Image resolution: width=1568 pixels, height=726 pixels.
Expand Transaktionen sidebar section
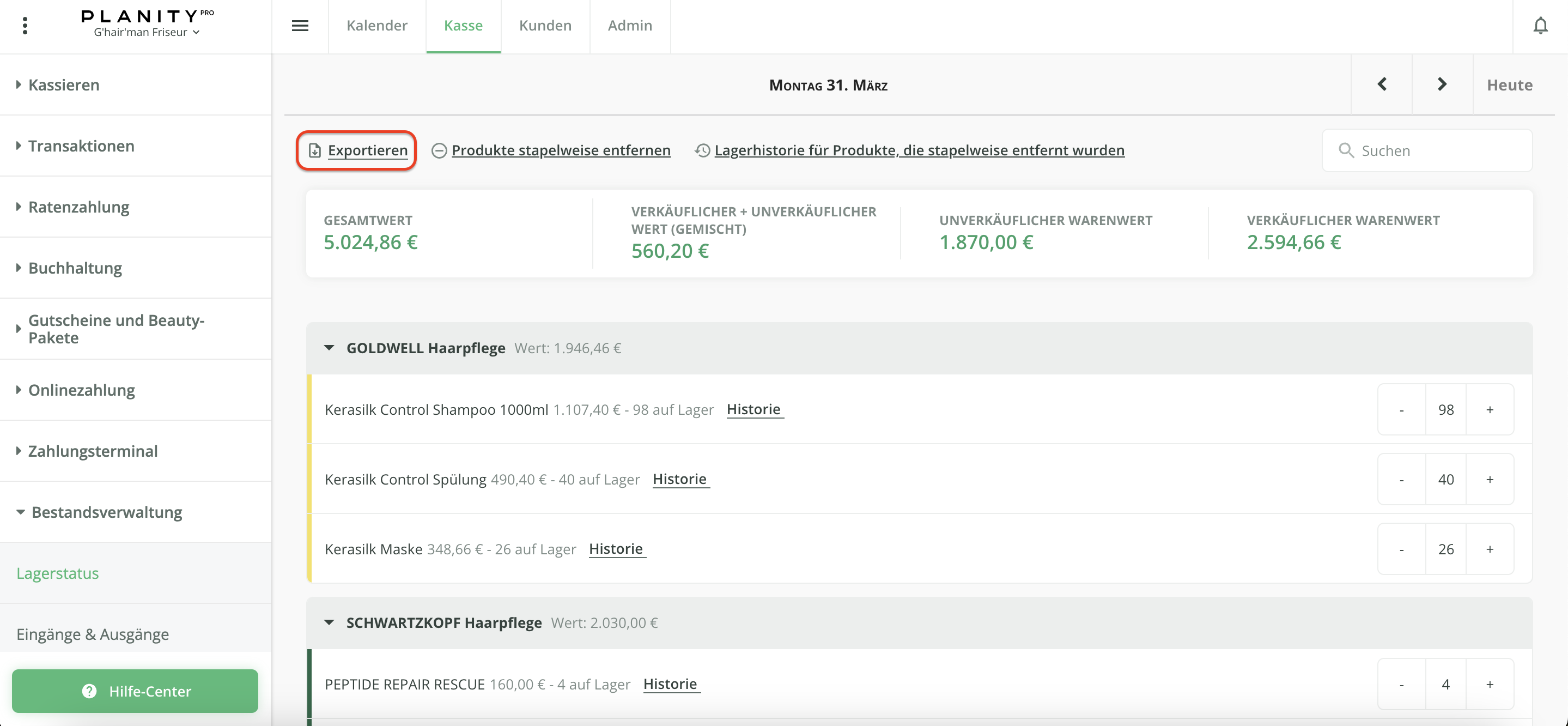coord(81,146)
